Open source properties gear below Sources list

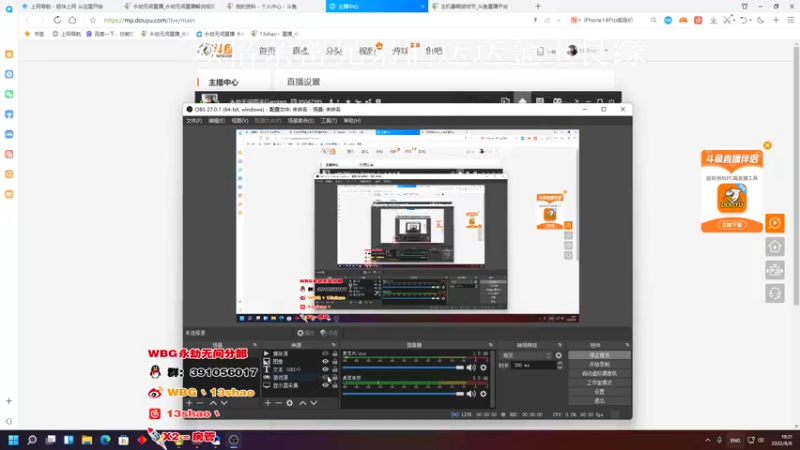290,403
